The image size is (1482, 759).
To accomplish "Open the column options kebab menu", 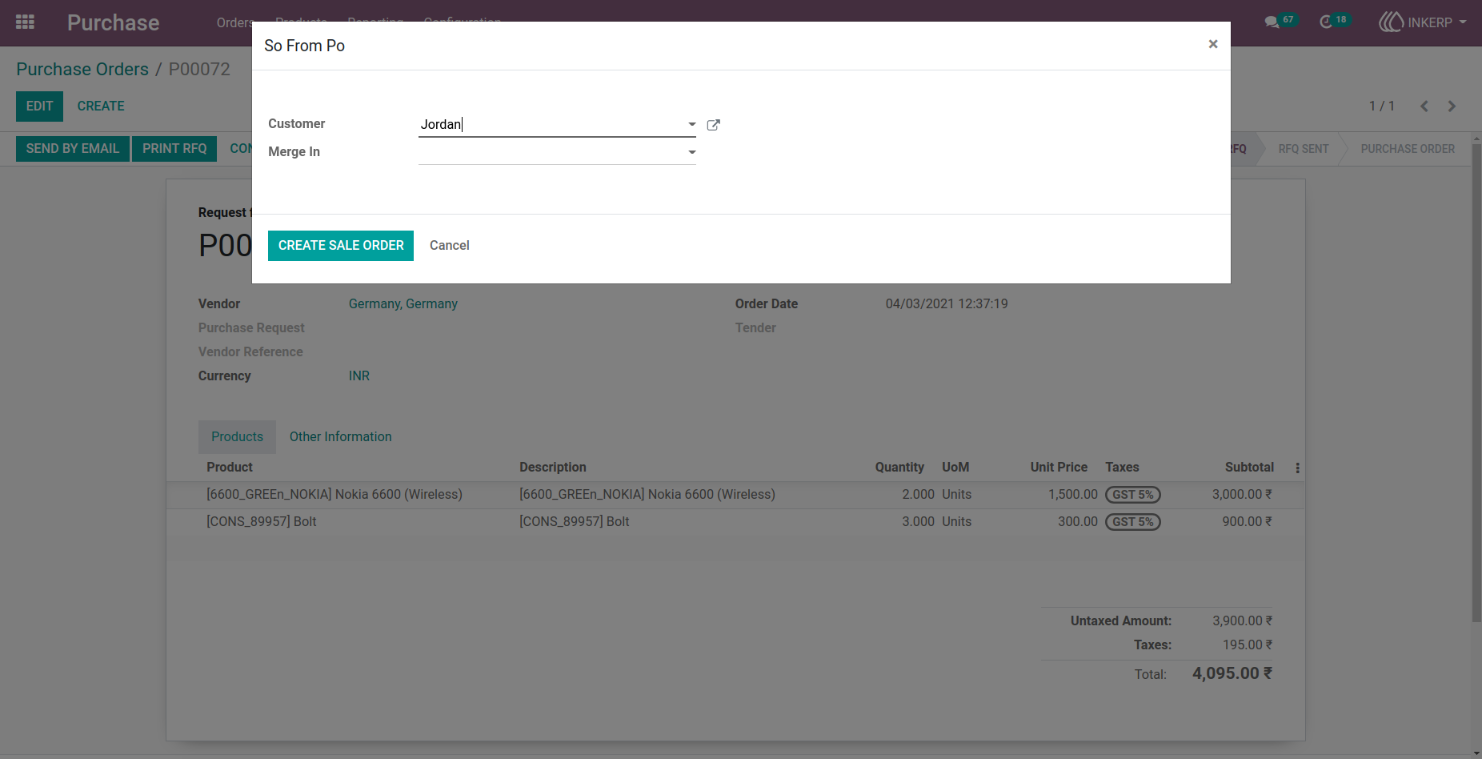I will (x=1298, y=467).
